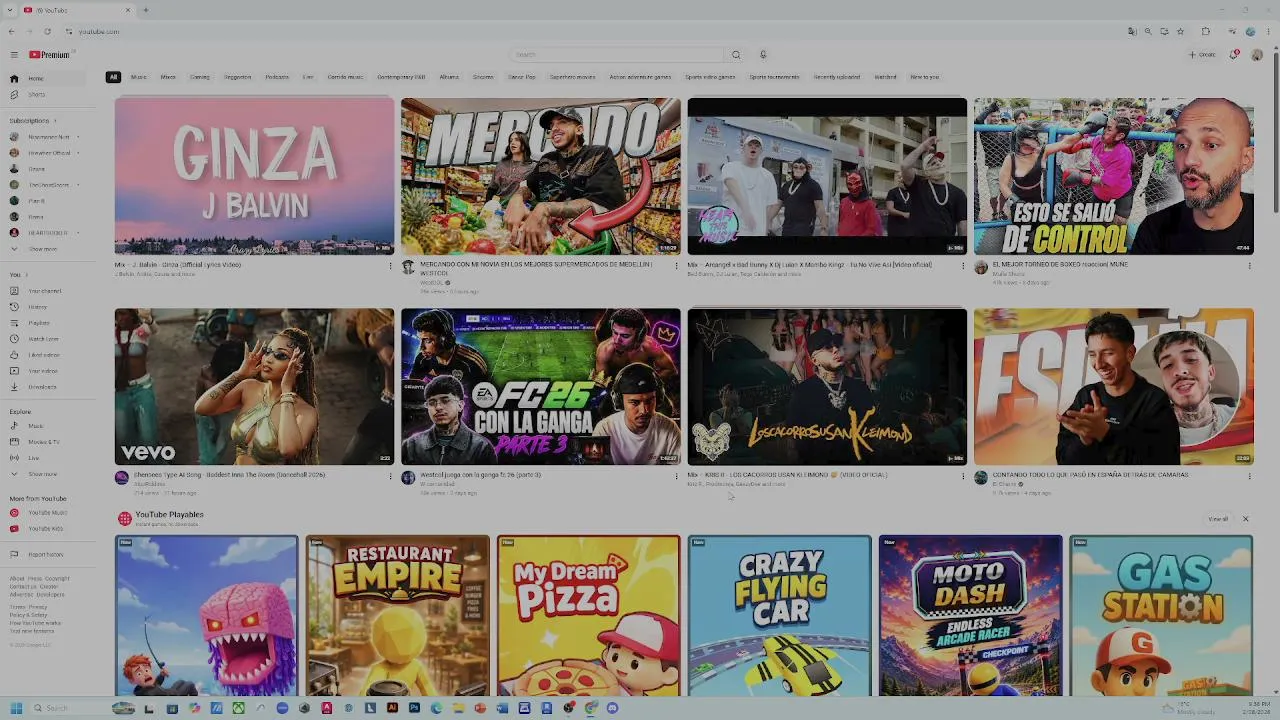Open Crazy Flying Car playable game
Screen dimensions: 1280x720
point(779,615)
